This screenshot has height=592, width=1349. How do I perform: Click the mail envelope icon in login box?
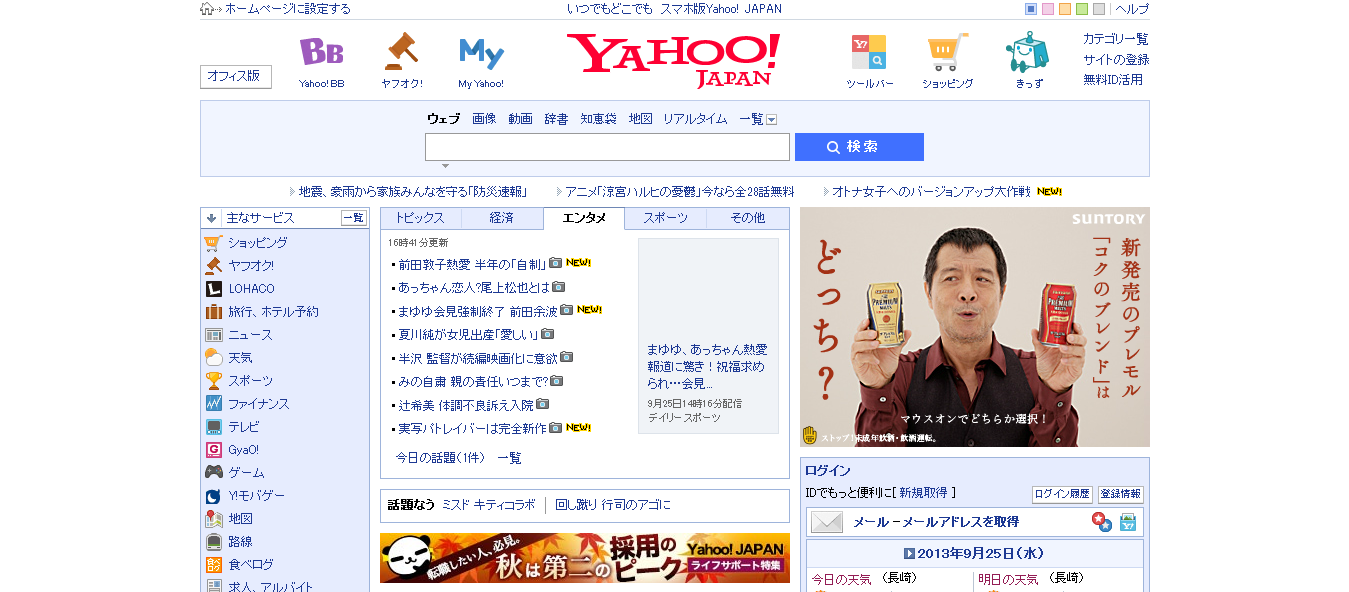pyautogui.click(x=826, y=522)
